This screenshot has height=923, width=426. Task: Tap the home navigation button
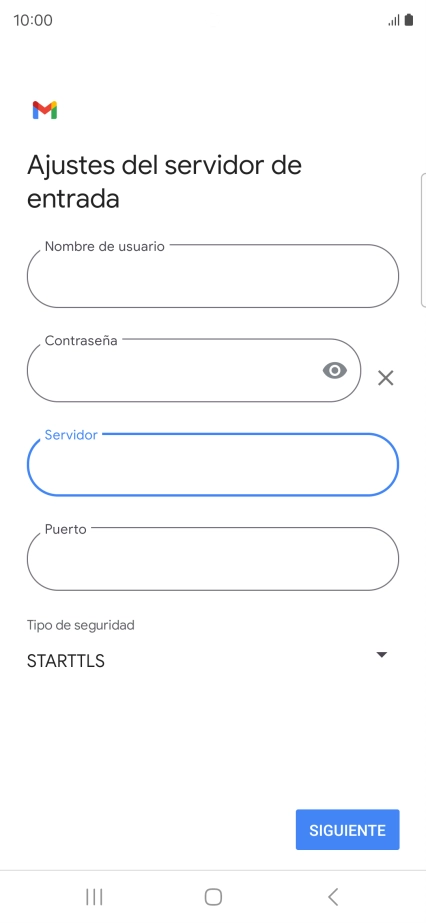coord(213,897)
